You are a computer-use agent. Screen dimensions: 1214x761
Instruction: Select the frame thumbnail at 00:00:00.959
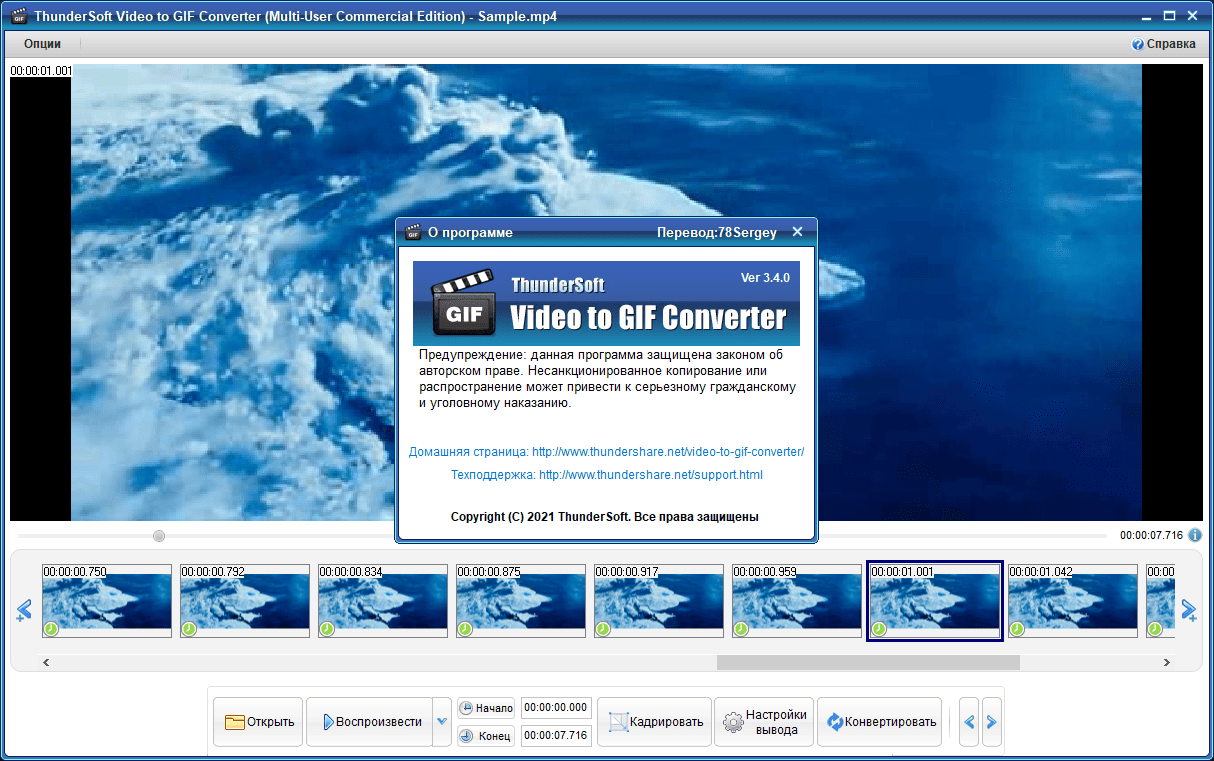pos(797,601)
